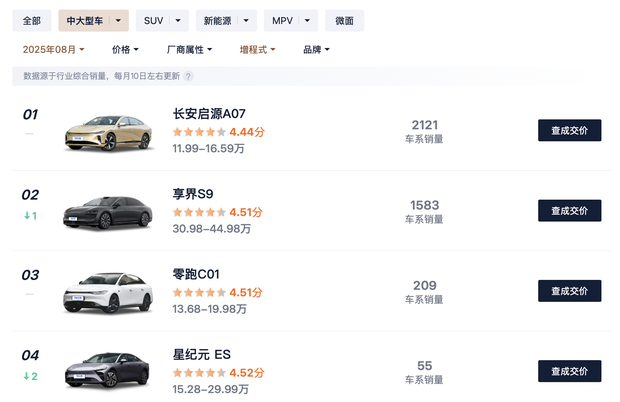Select the 微面 category tab

(344, 21)
